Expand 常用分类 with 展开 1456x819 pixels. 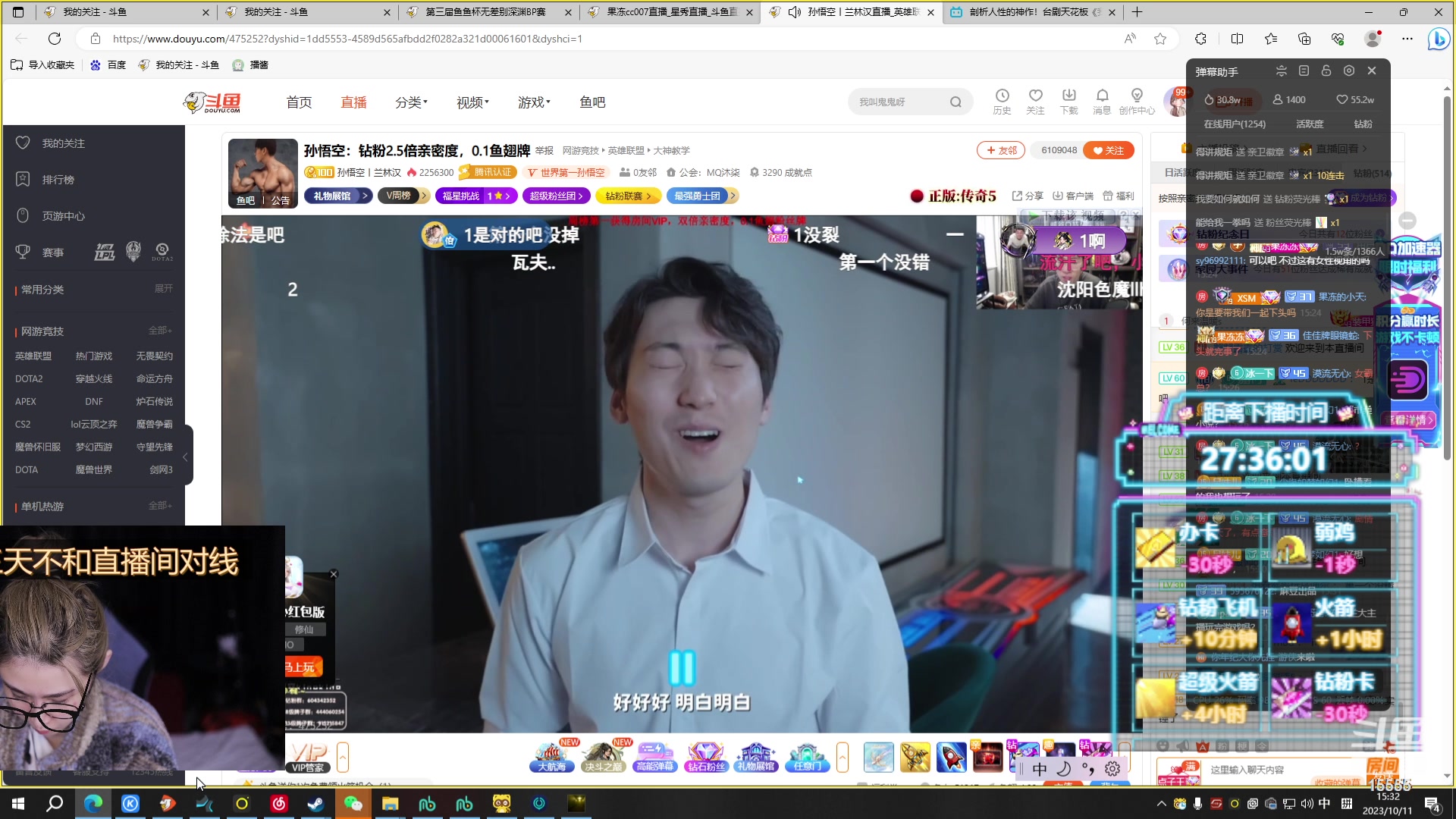pos(164,289)
